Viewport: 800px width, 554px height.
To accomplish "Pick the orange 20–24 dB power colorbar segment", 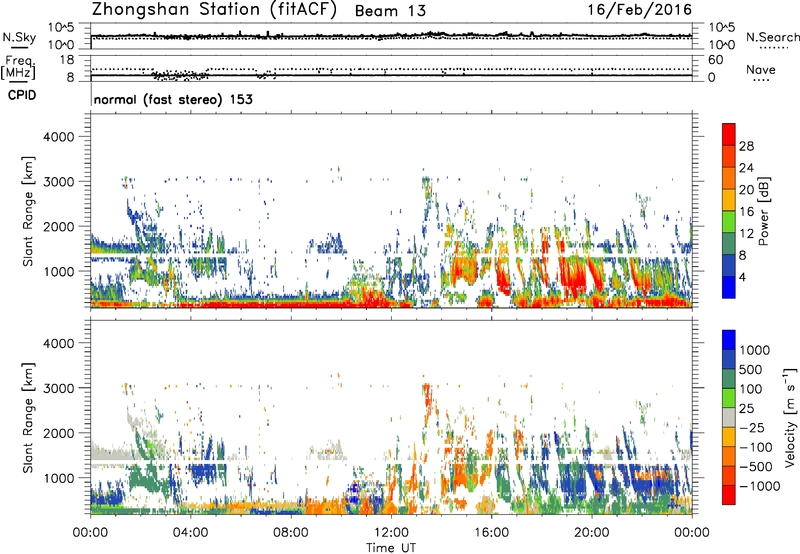I will pyautogui.click(x=729, y=179).
